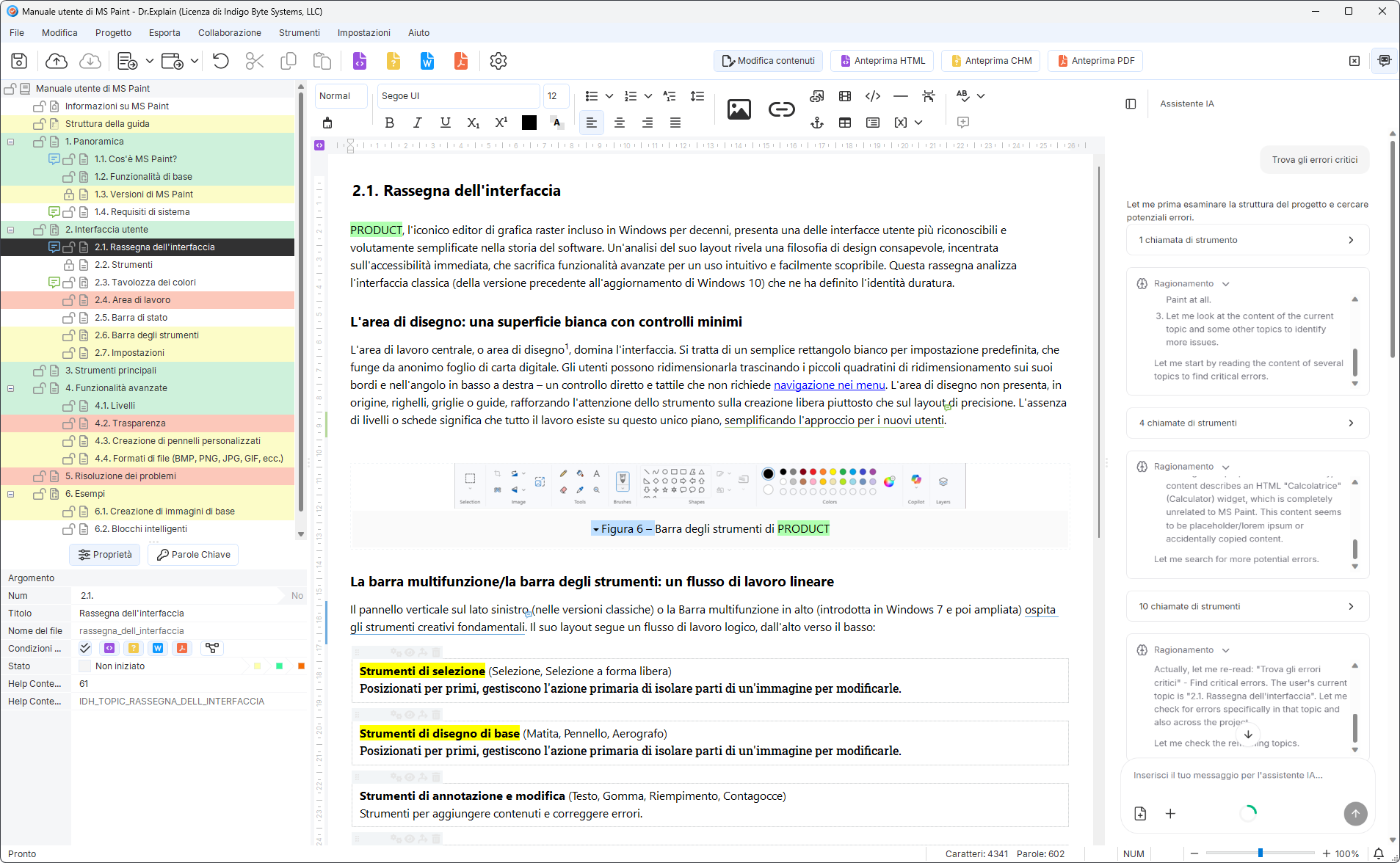Open the Esporta menu
The height and width of the screenshot is (863, 1400).
coord(164,33)
